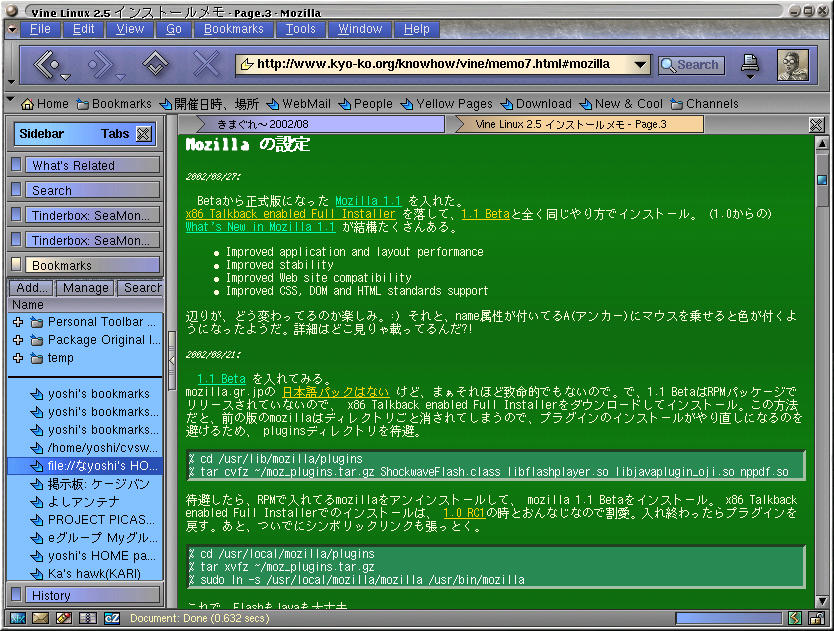Close the current browser tab using X at tab bar
The width and height of the screenshot is (834, 631).
click(816, 125)
